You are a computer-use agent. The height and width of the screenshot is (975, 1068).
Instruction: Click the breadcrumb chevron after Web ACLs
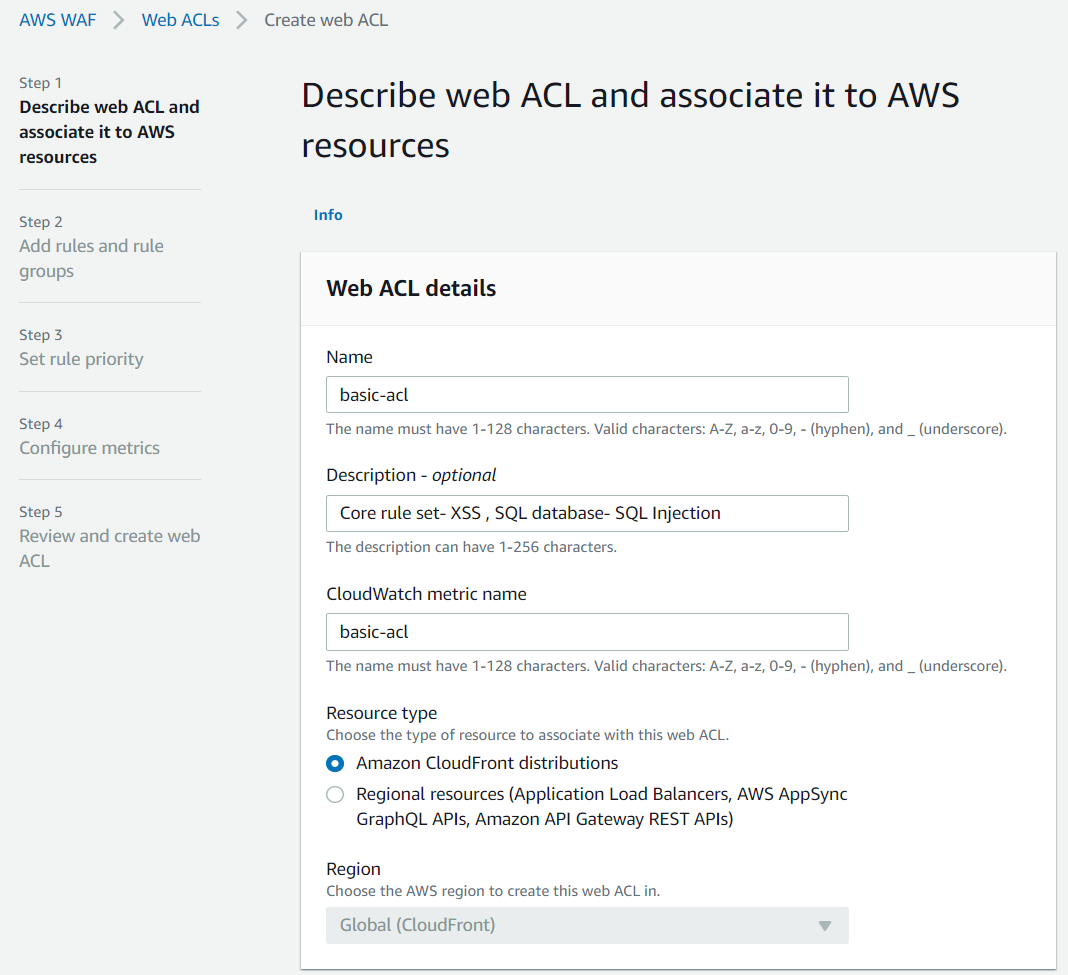pyautogui.click(x=242, y=20)
